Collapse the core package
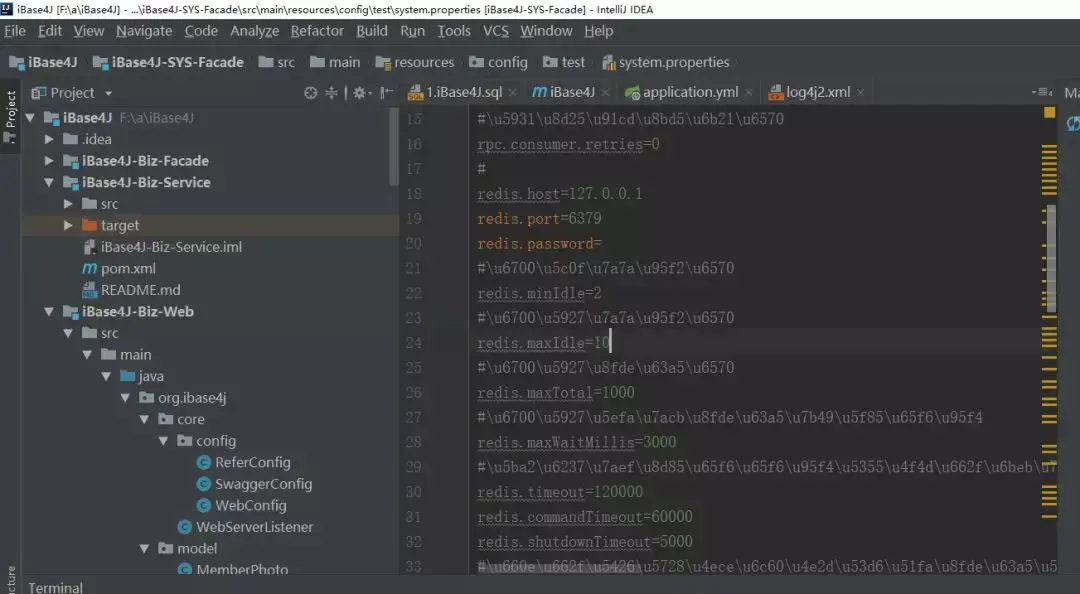 (x=144, y=419)
